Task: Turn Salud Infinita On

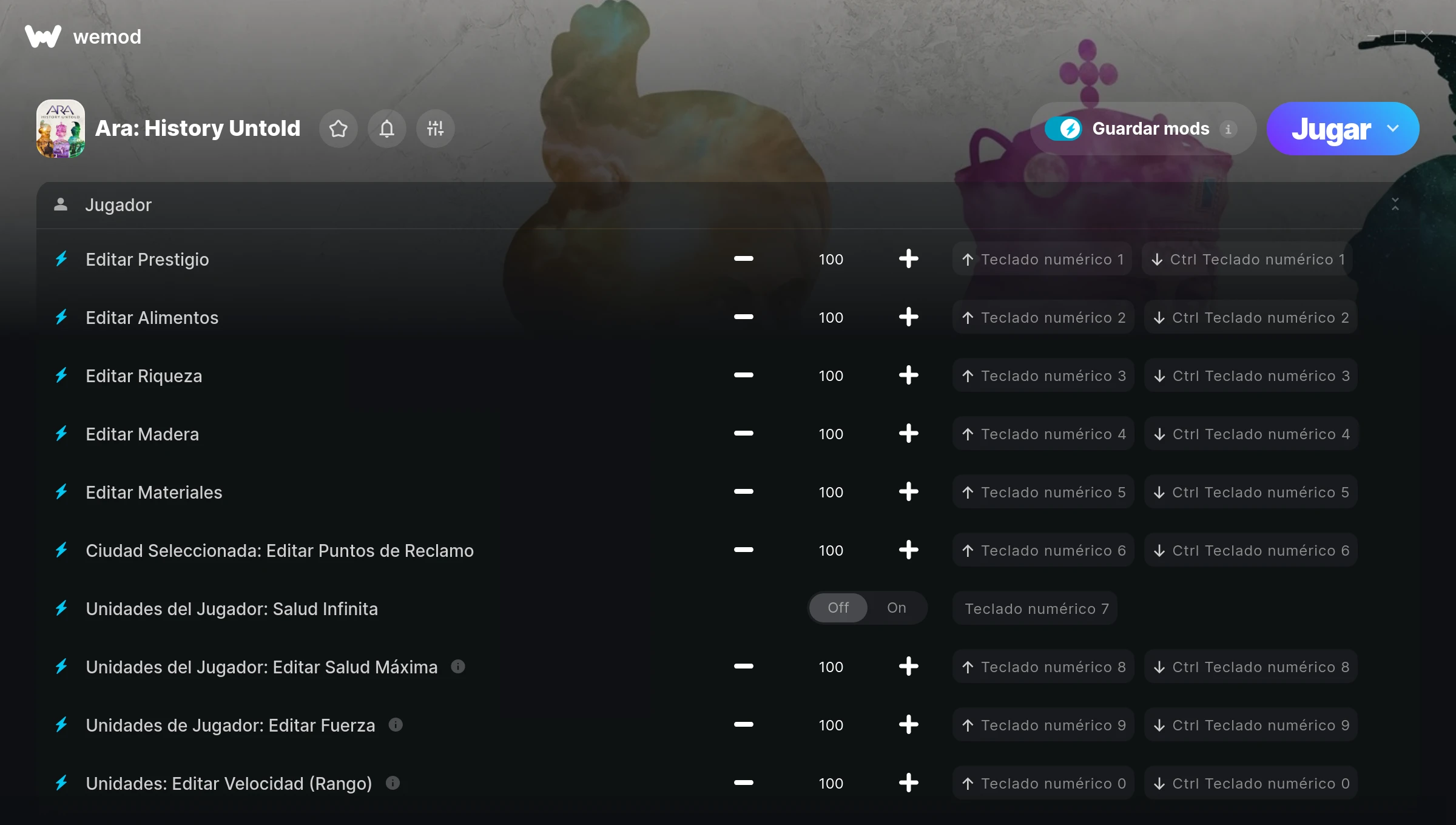Action: coord(897,608)
